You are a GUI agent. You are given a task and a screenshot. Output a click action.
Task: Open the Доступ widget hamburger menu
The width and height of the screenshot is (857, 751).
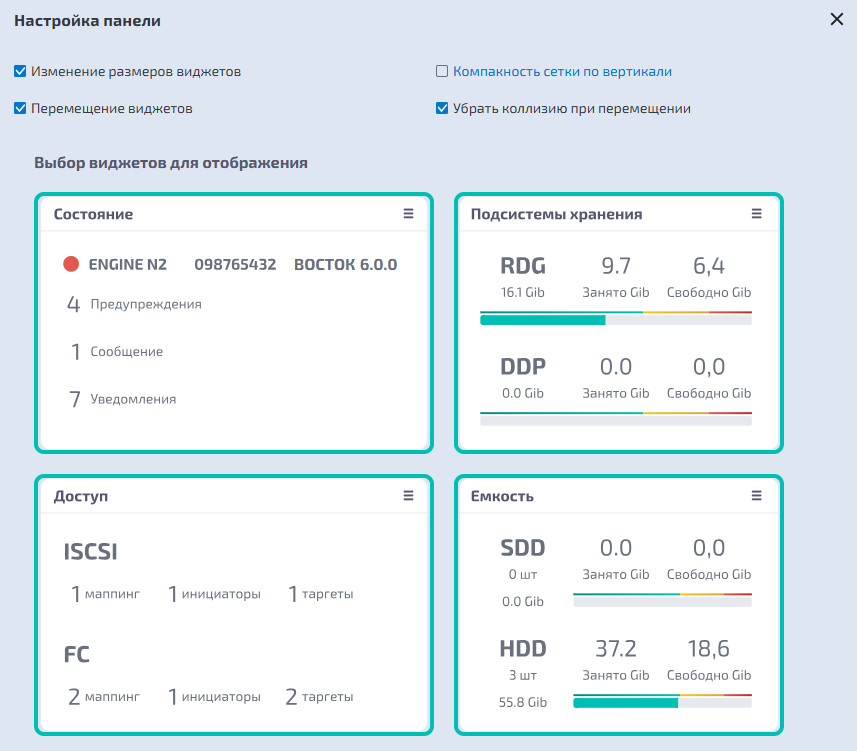(408, 496)
